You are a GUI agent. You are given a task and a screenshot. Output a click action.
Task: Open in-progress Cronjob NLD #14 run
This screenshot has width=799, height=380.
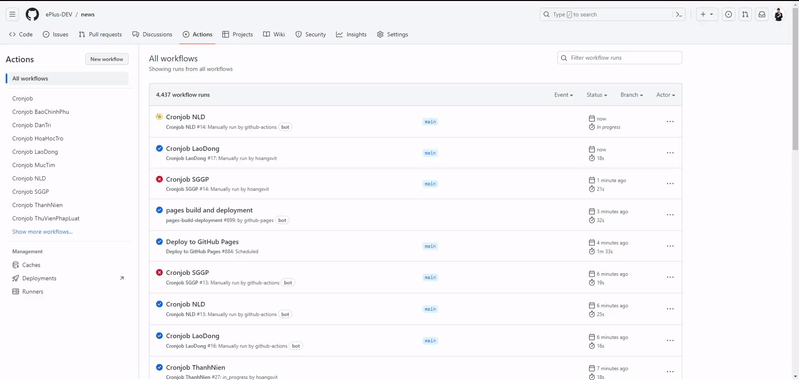pos(185,117)
